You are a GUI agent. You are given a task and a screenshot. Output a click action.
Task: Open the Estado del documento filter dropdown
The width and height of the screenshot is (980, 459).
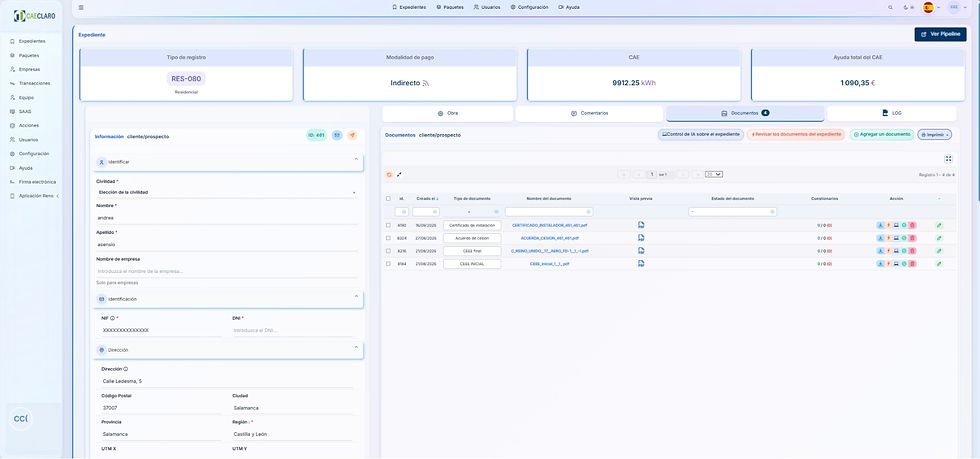(732, 212)
